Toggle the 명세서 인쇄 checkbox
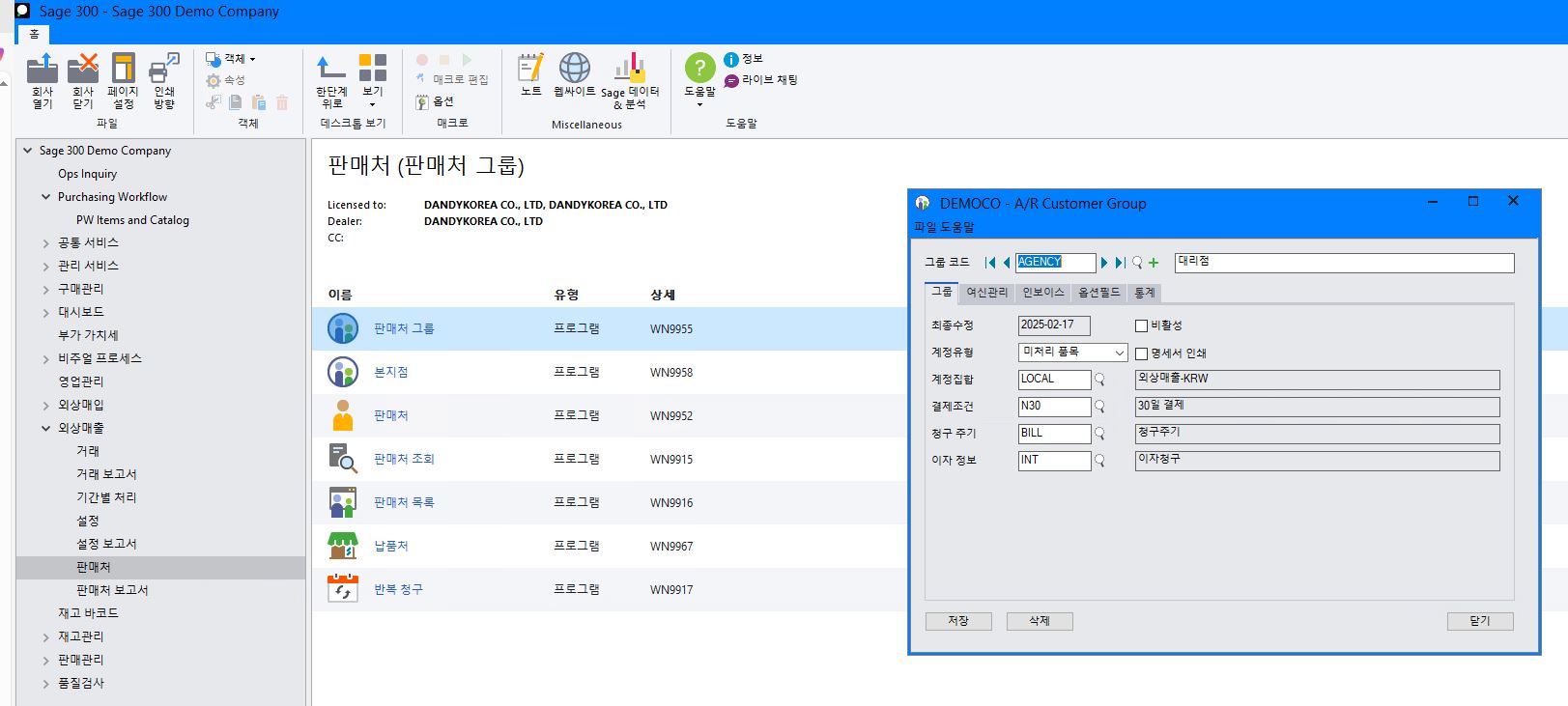Viewport: 1568px width, 706px height. click(x=1141, y=353)
